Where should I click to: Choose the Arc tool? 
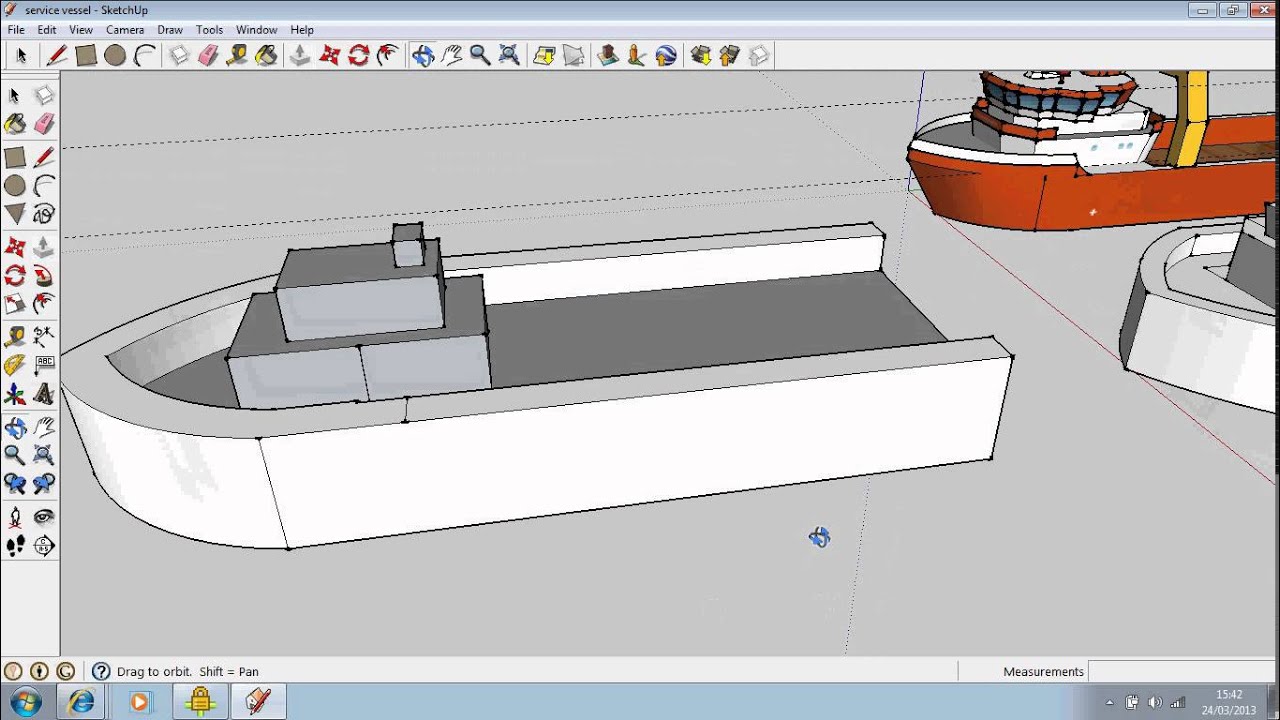[145, 56]
